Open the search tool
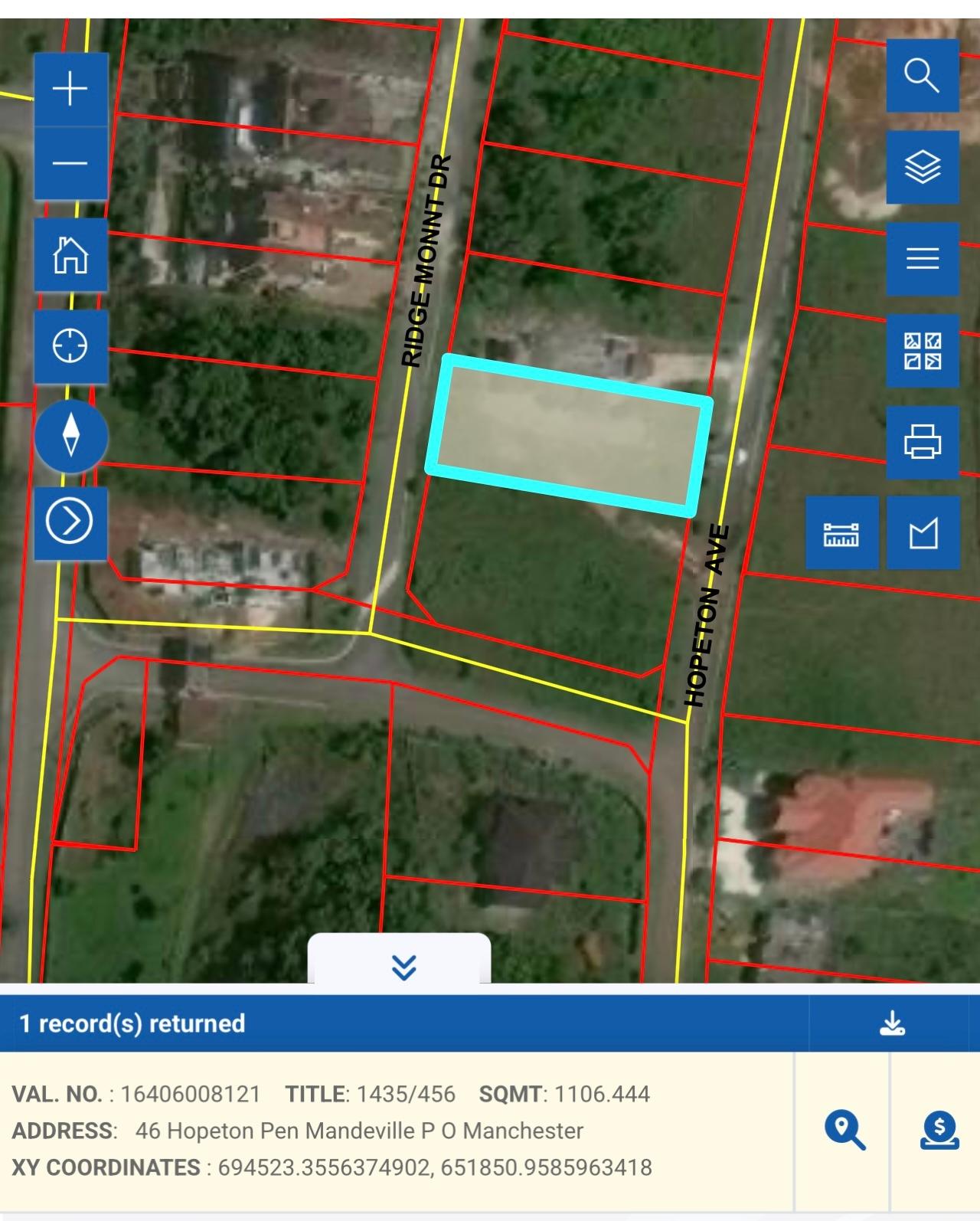The width and height of the screenshot is (980, 1221). click(922, 76)
